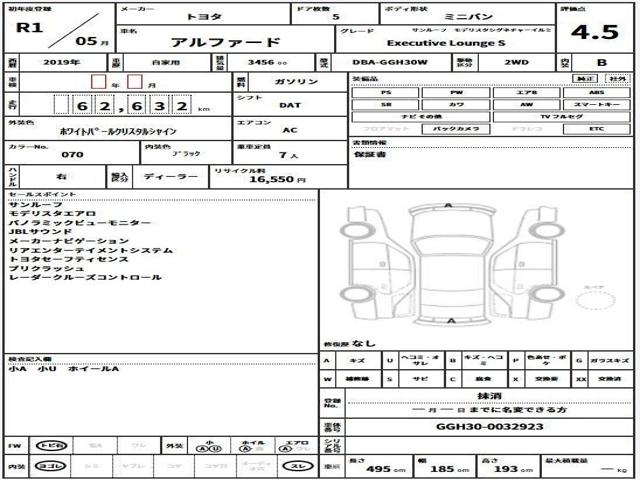
Task: Click the circled トビ石 mark in FW row
Action: (x=51, y=446)
